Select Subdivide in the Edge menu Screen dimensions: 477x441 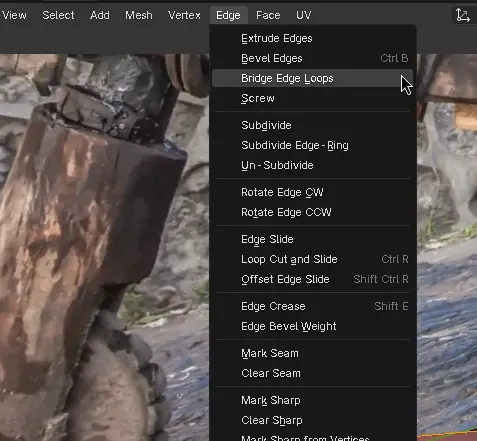point(312,125)
